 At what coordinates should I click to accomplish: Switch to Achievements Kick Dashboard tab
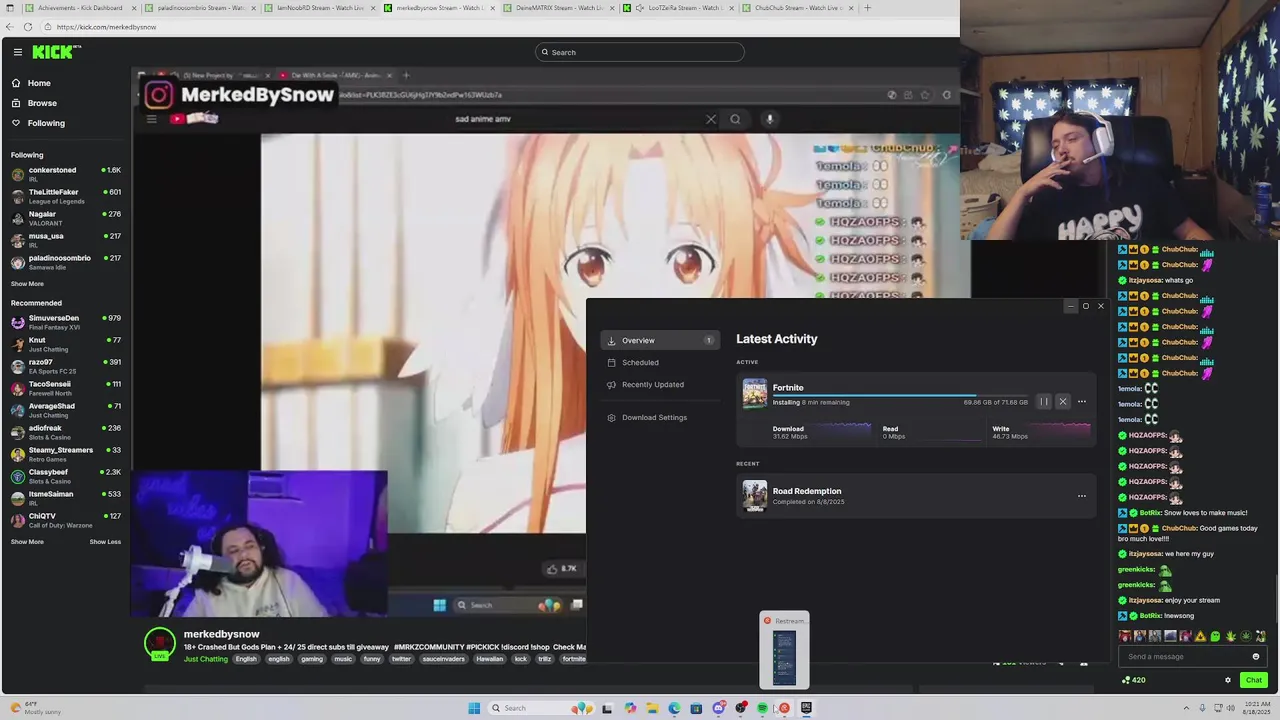(x=80, y=8)
